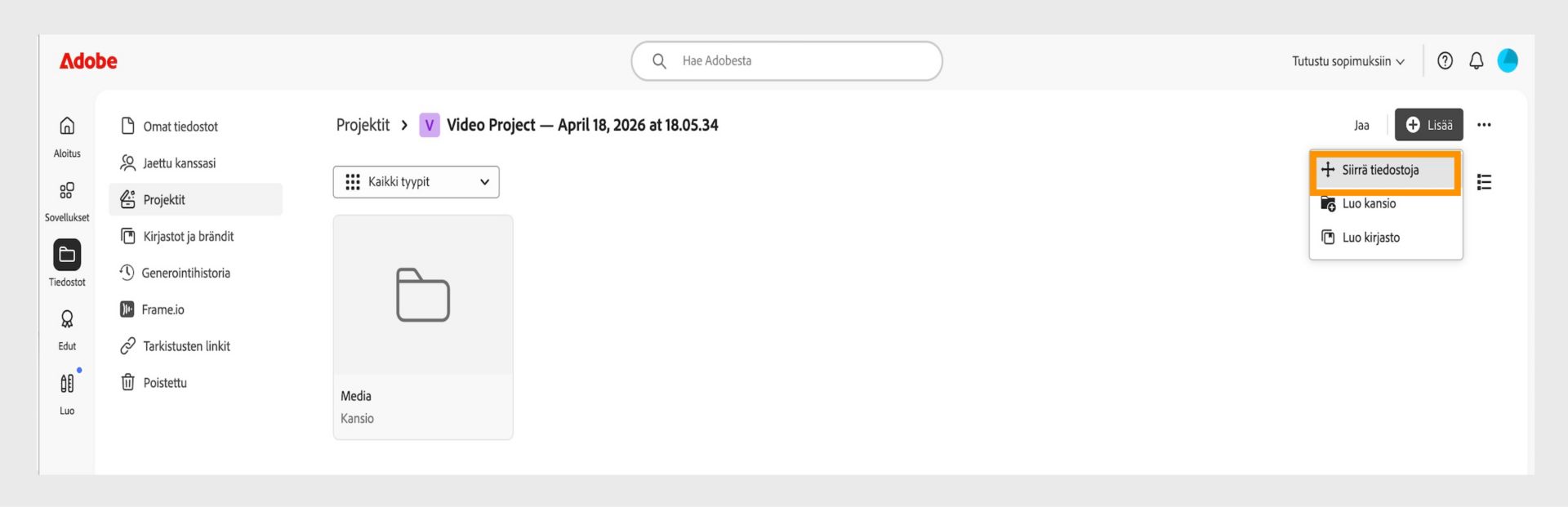Open the Media folder thumbnail
Viewport: 1568px width, 507px height.
tap(423, 296)
